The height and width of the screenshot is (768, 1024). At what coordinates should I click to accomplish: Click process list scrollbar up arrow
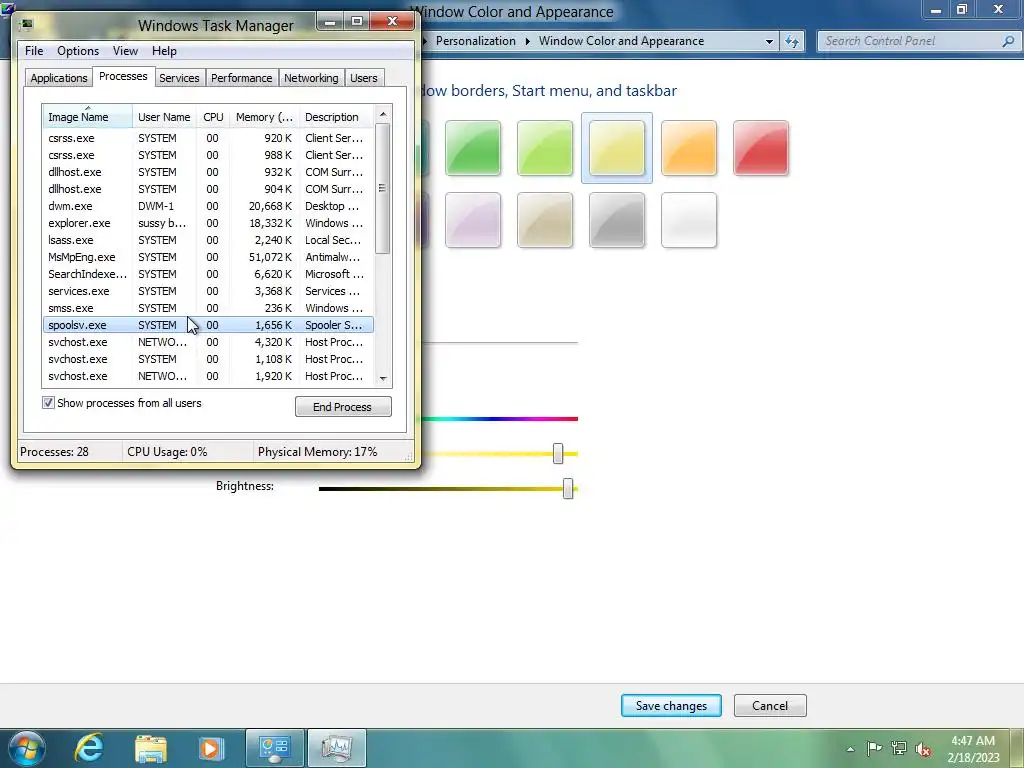click(383, 114)
